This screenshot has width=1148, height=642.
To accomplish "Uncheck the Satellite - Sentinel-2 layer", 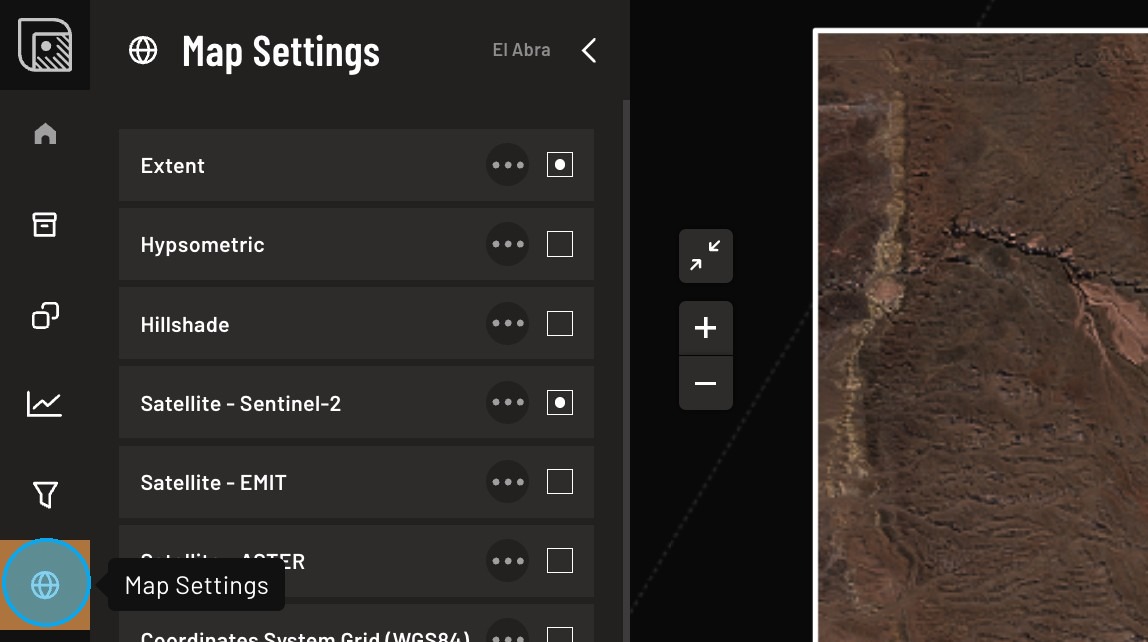I will tap(560, 403).
